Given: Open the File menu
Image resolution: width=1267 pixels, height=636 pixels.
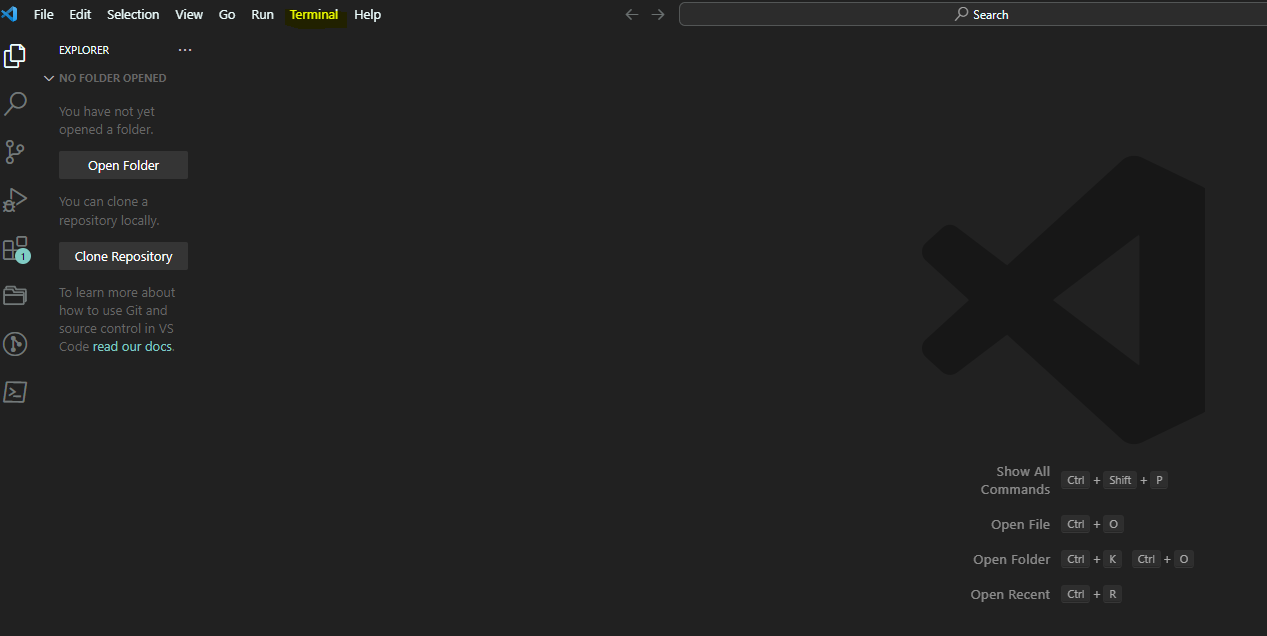Looking at the screenshot, I should coord(44,14).
